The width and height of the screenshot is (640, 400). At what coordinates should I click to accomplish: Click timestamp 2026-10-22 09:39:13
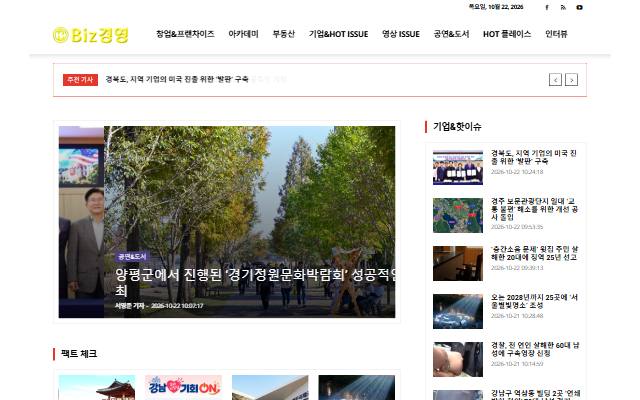point(517,268)
